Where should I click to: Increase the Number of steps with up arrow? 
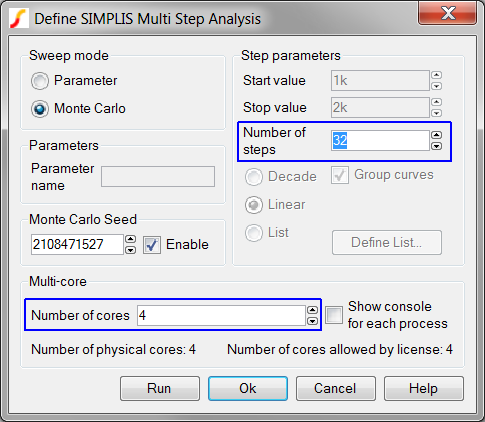[437, 135]
